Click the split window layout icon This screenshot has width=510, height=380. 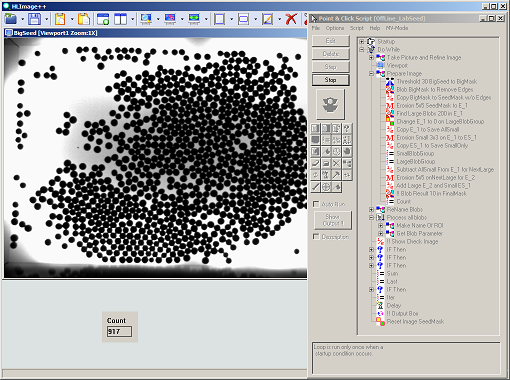120,19
